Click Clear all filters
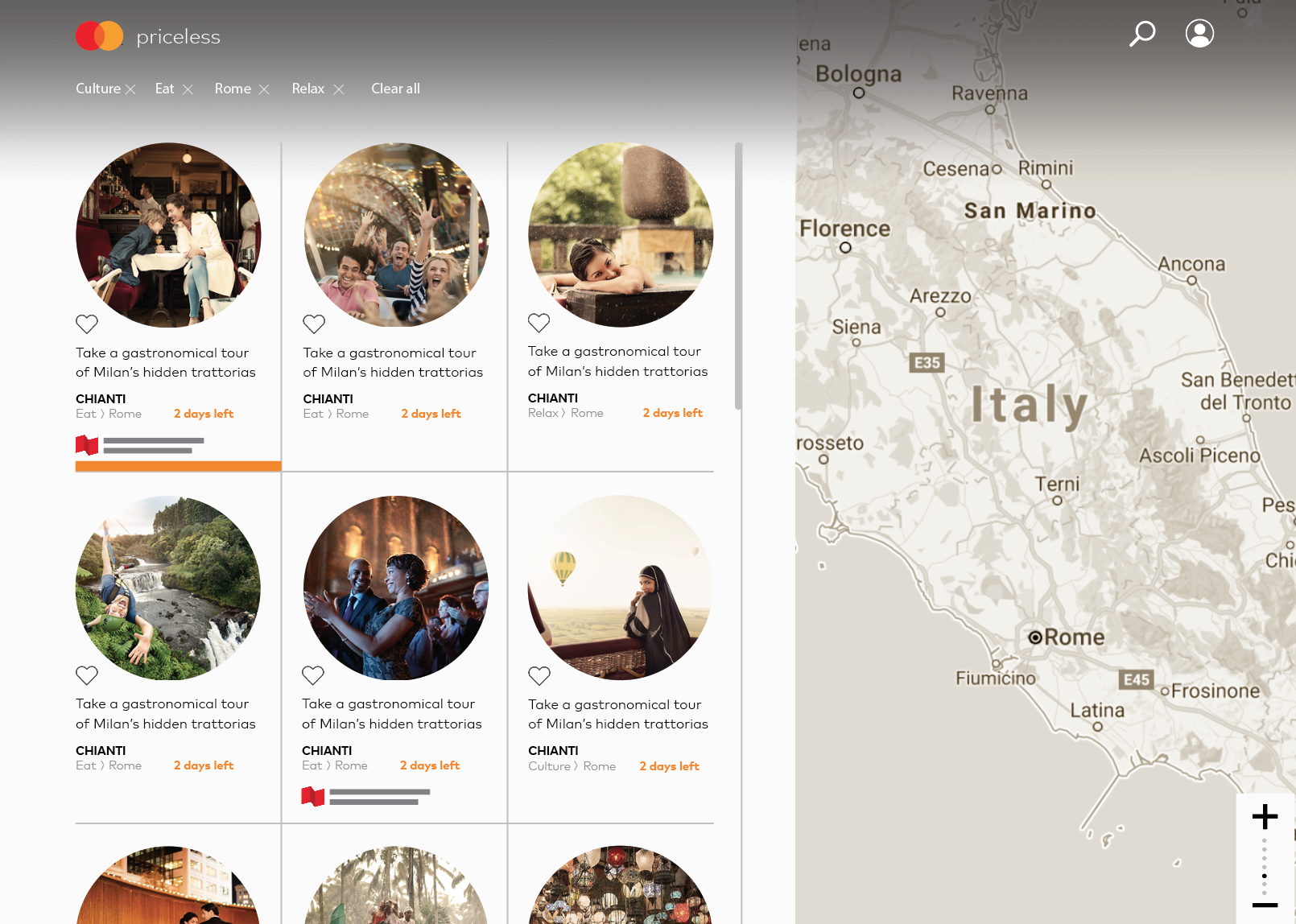This screenshot has width=1296, height=924. pos(395,89)
